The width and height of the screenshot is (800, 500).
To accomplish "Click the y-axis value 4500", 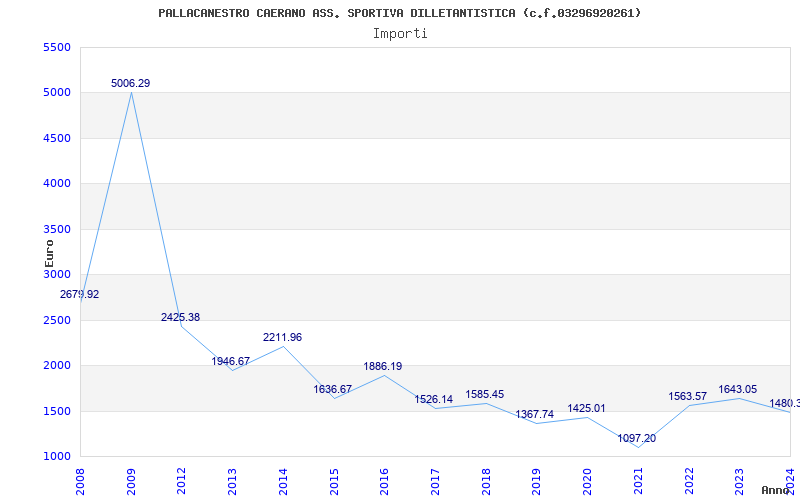I will click(x=57, y=138).
